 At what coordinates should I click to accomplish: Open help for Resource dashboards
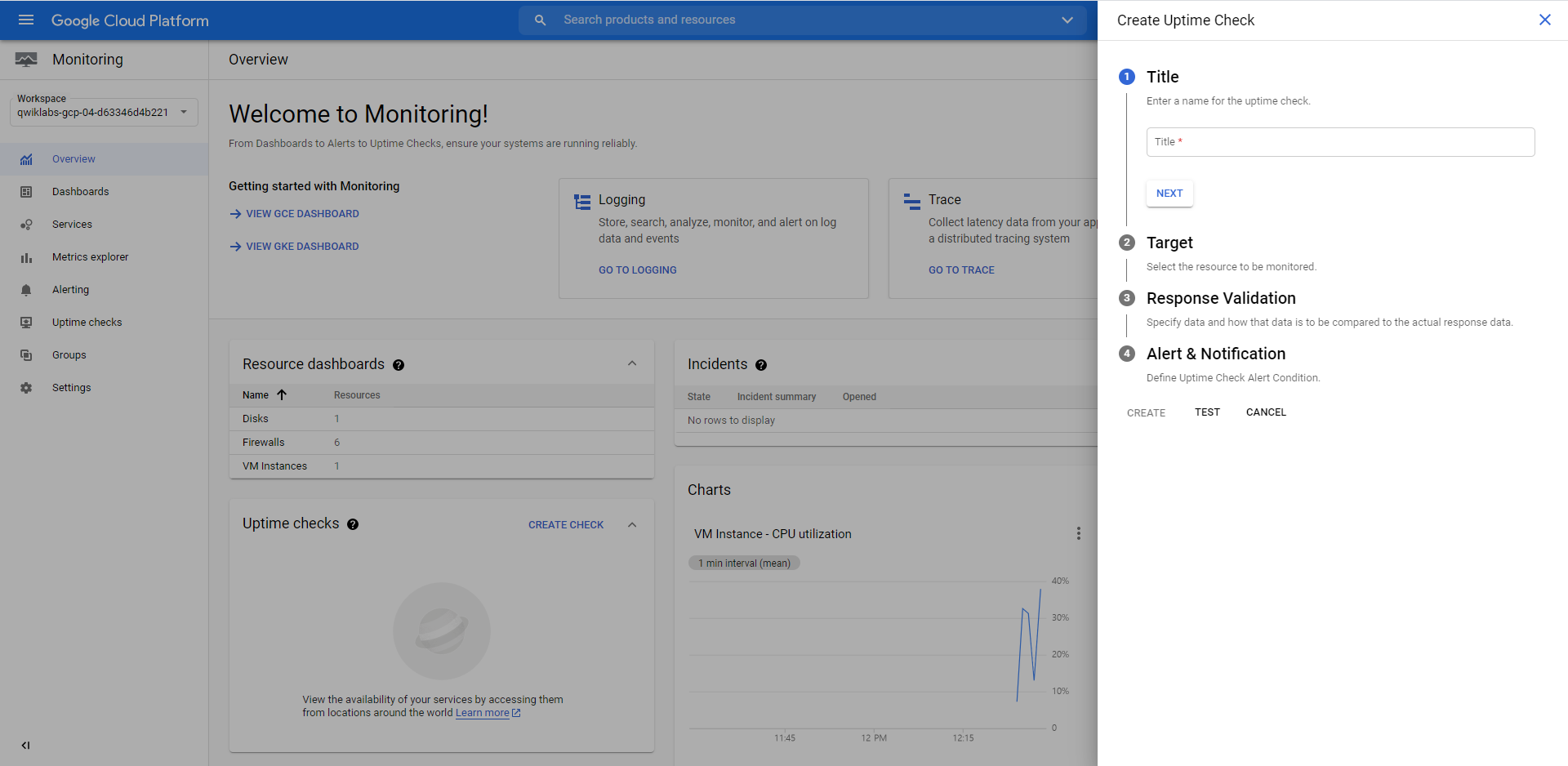tap(399, 365)
